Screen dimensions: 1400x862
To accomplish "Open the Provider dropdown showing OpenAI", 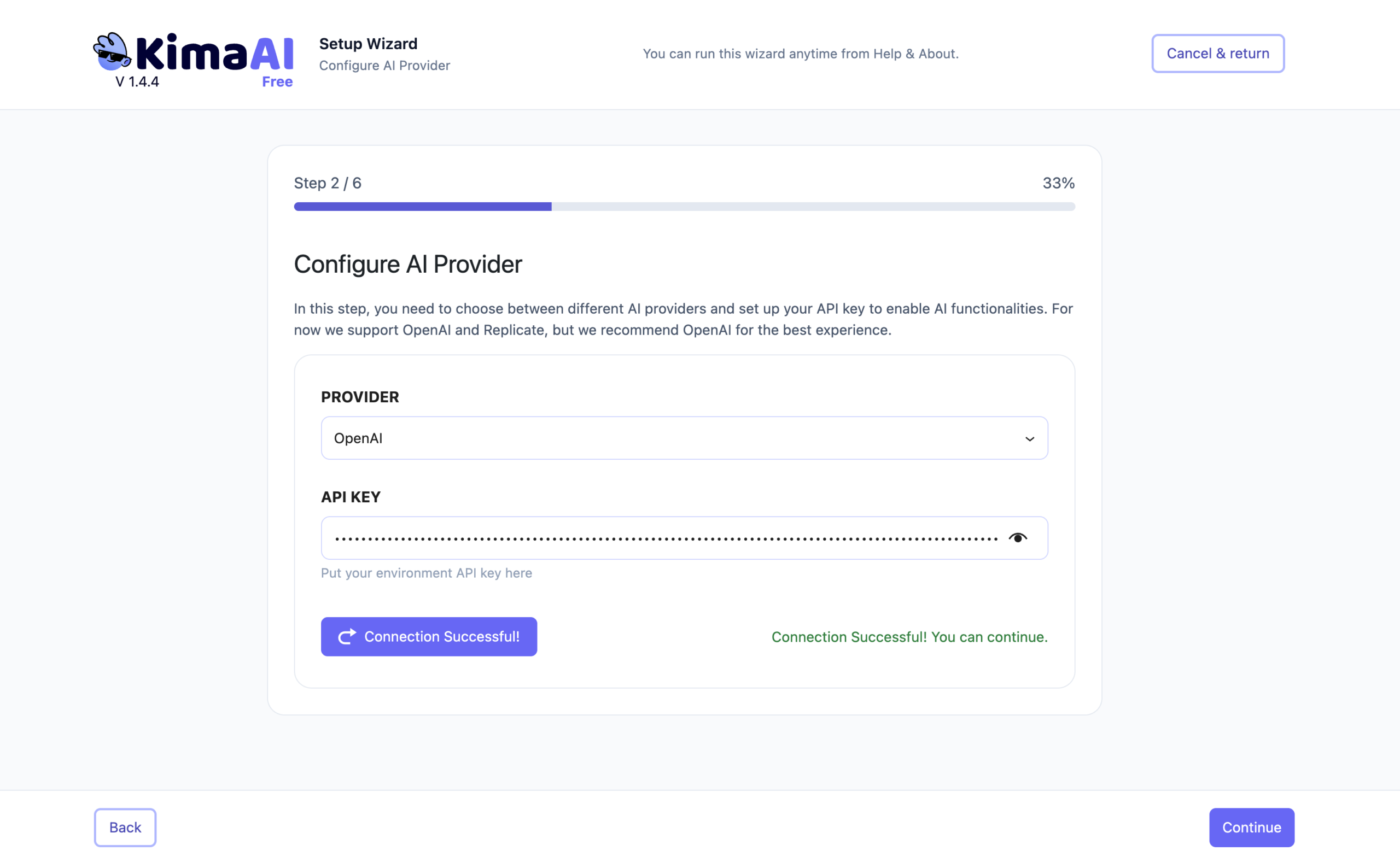I will pyautogui.click(x=684, y=438).
